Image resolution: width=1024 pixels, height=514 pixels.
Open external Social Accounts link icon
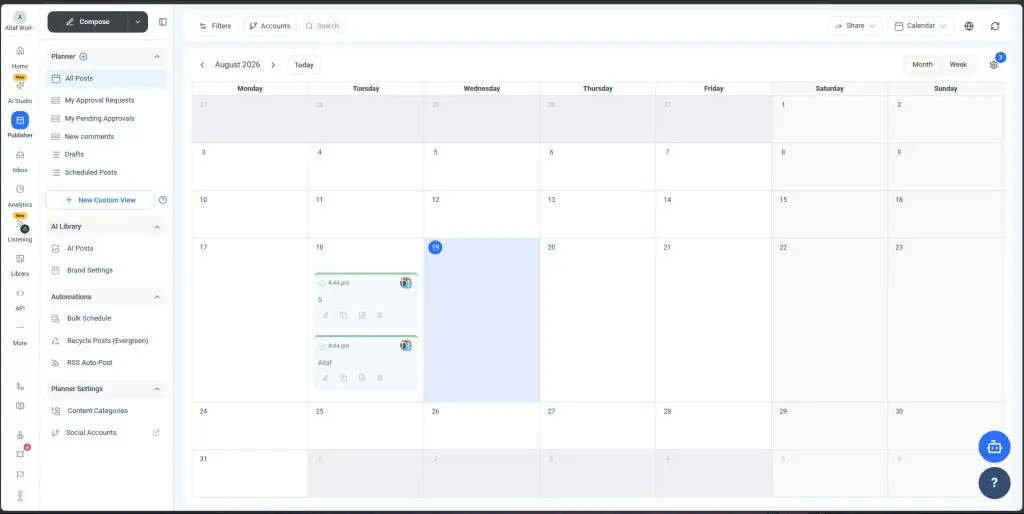tap(155, 432)
